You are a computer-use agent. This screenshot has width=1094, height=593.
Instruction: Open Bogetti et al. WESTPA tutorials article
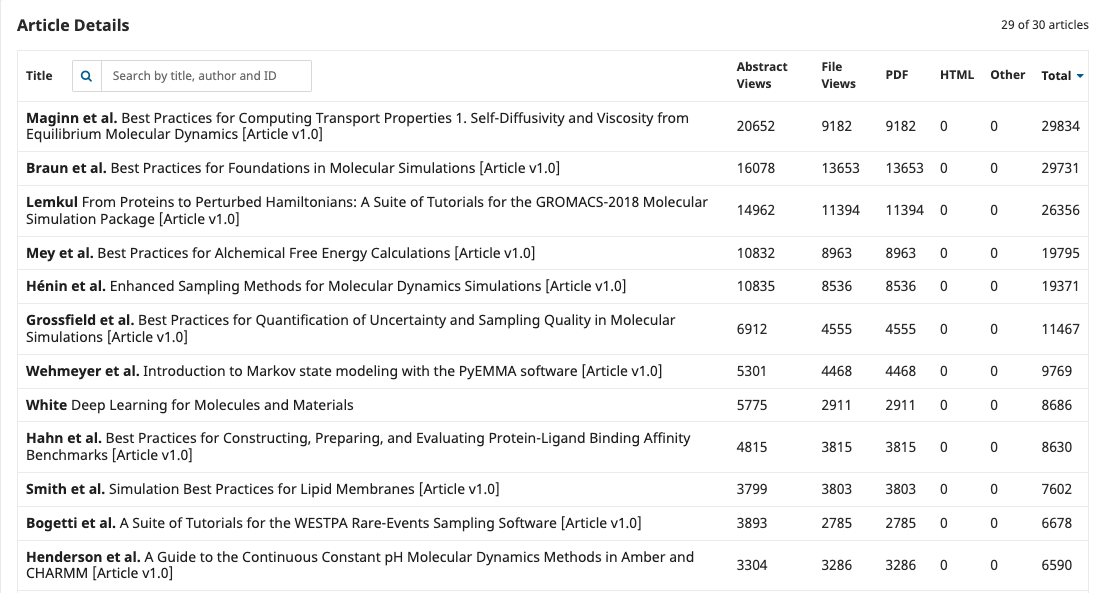point(333,523)
